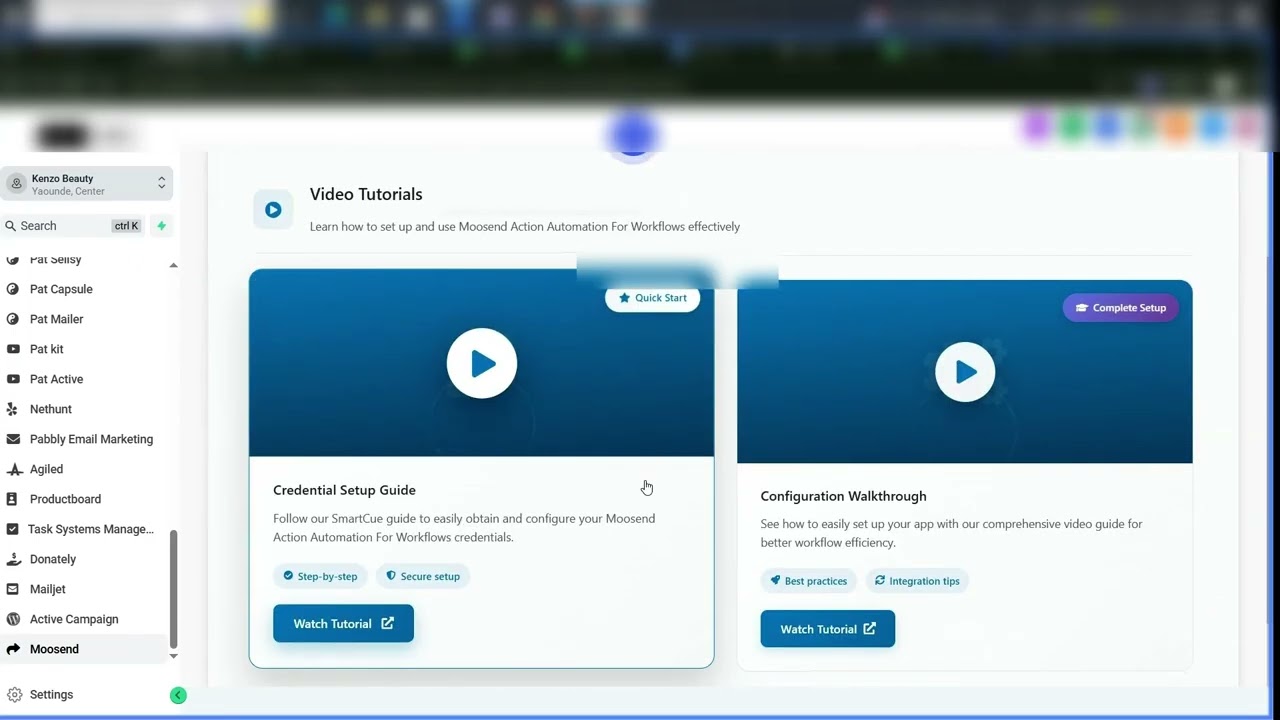Click the Mailjet icon
This screenshot has width=1280, height=720.
coord(13,589)
